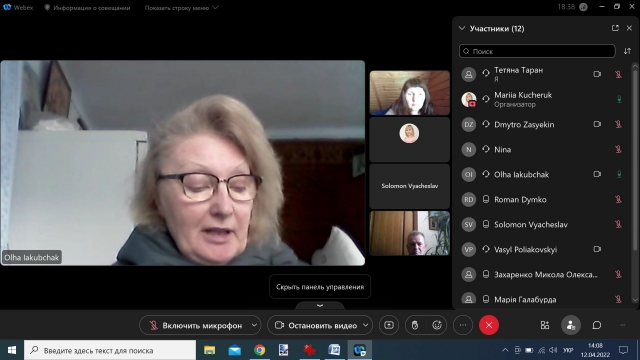This screenshot has height=360, width=640.
Task: Raise hand icon
Action: click(415, 325)
